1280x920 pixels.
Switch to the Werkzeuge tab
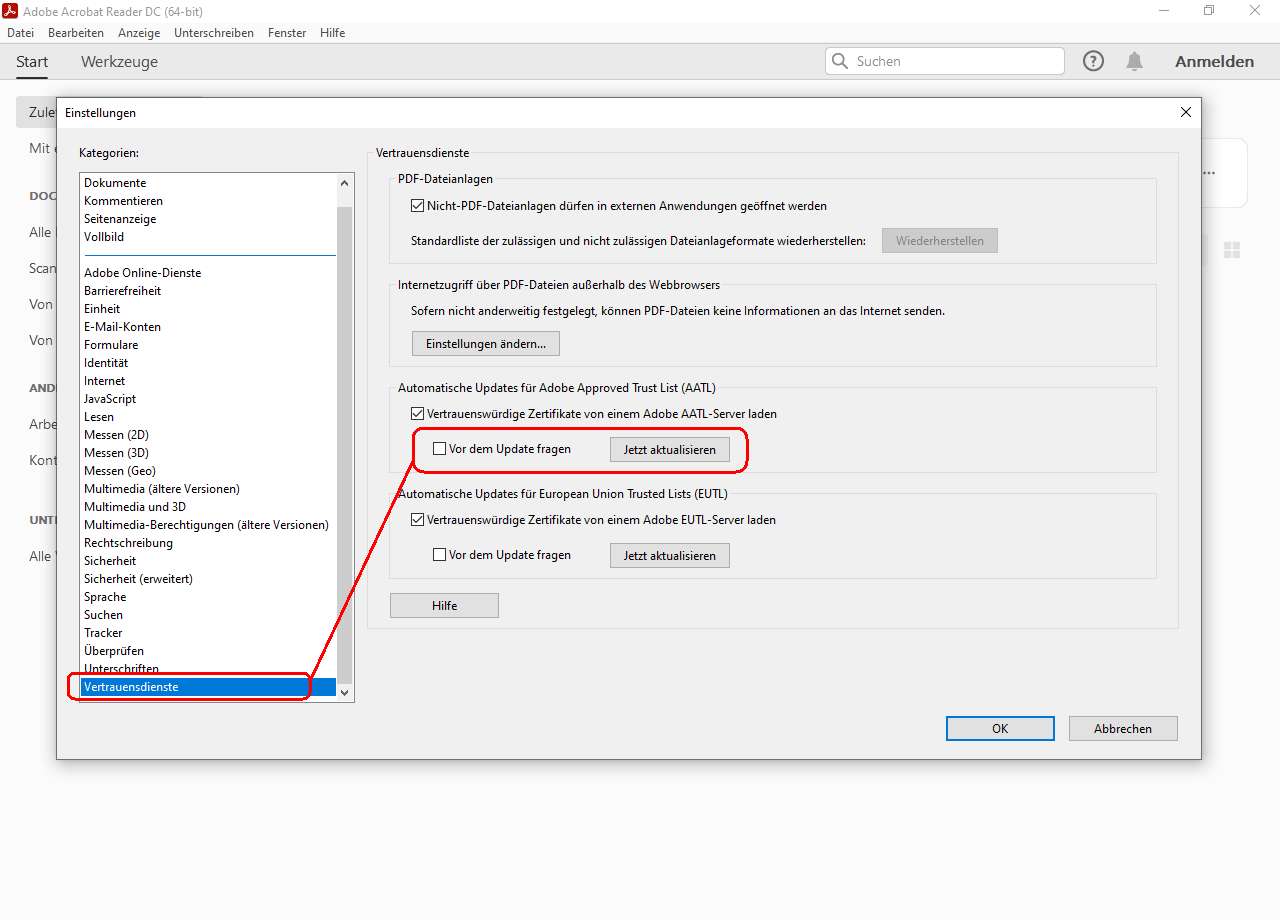[119, 62]
